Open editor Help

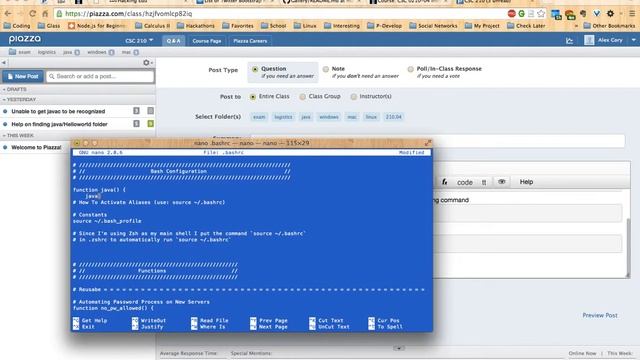coord(526,182)
